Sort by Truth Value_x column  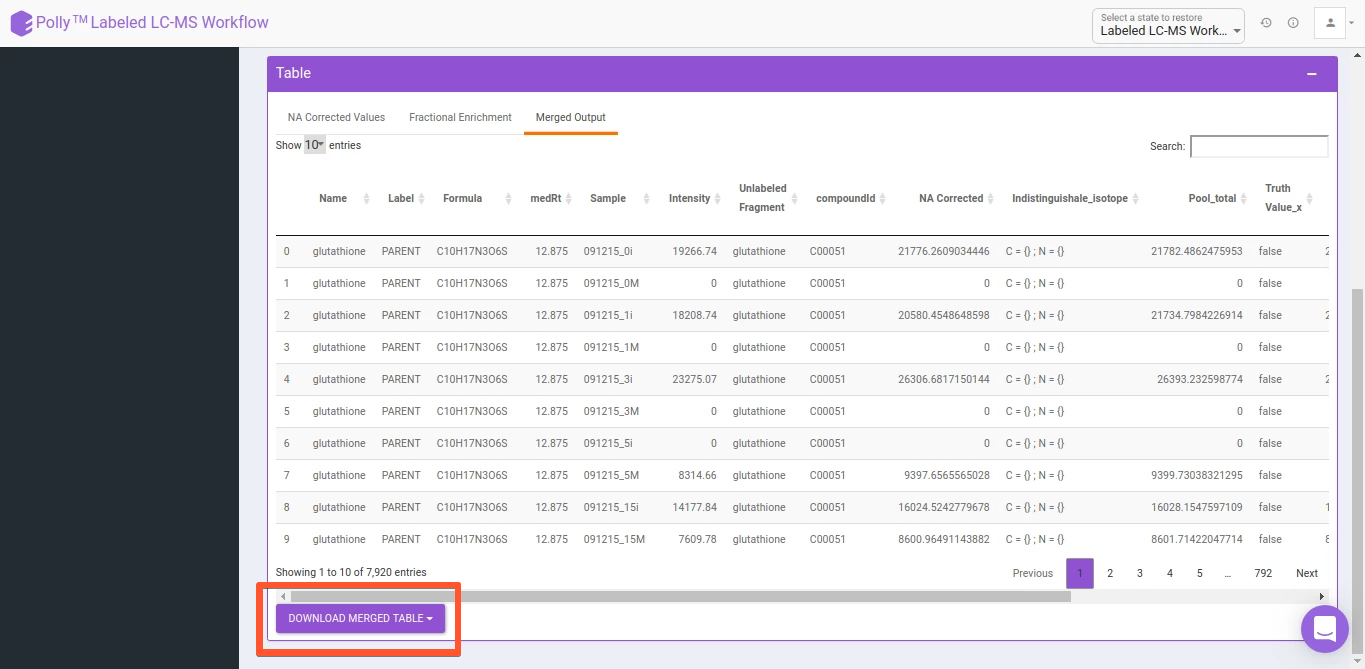[1308, 199]
